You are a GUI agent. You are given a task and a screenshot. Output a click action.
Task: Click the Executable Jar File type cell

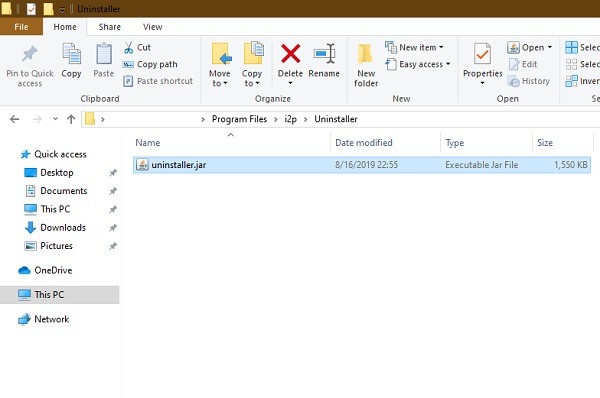click(x=481, y=165)
